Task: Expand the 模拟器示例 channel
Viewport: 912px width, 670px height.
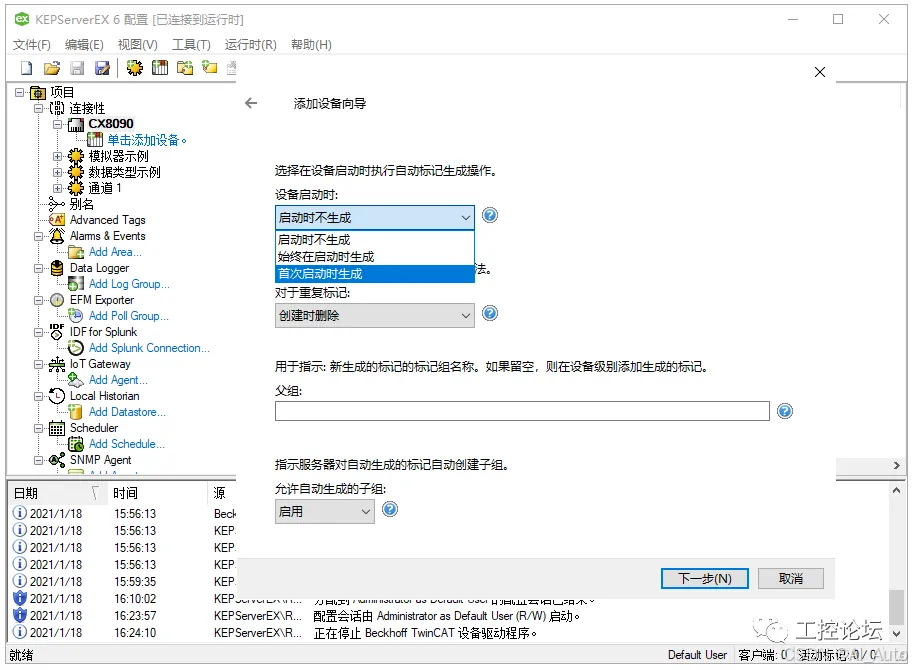Action: click(58, 156)
